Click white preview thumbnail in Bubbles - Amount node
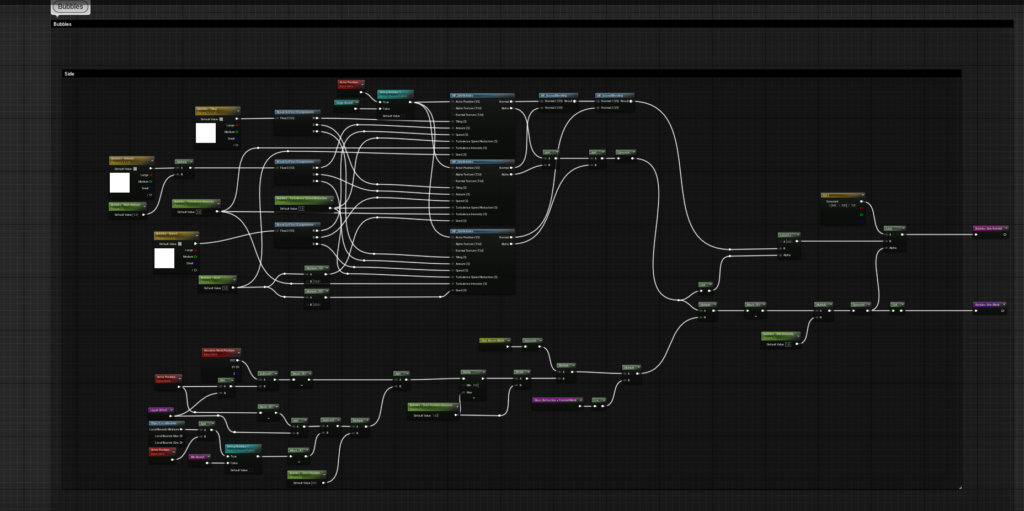The width and height of the screenshot is (1024, 511). (x=120, y=183)
